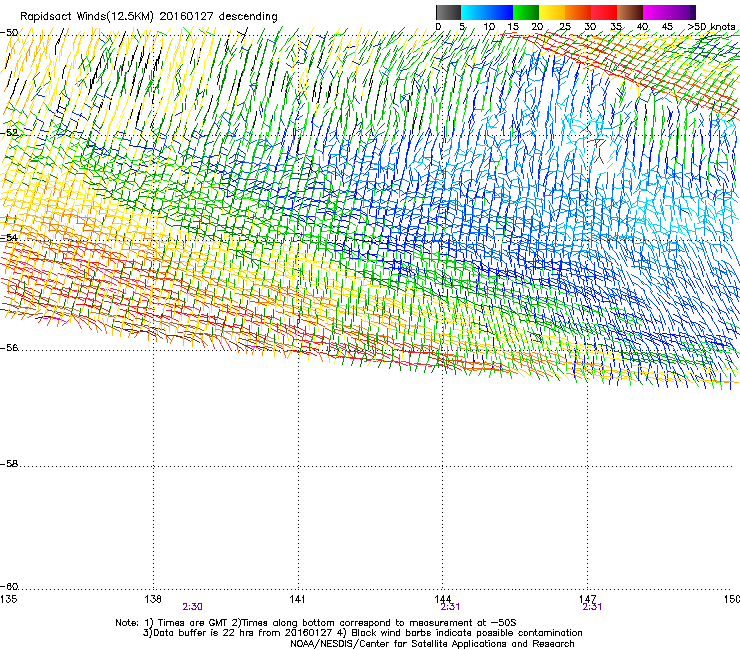Click the magenta 40-45 knots legend swatch
This screenshot has height=650, width=740.
pos(656,12)
